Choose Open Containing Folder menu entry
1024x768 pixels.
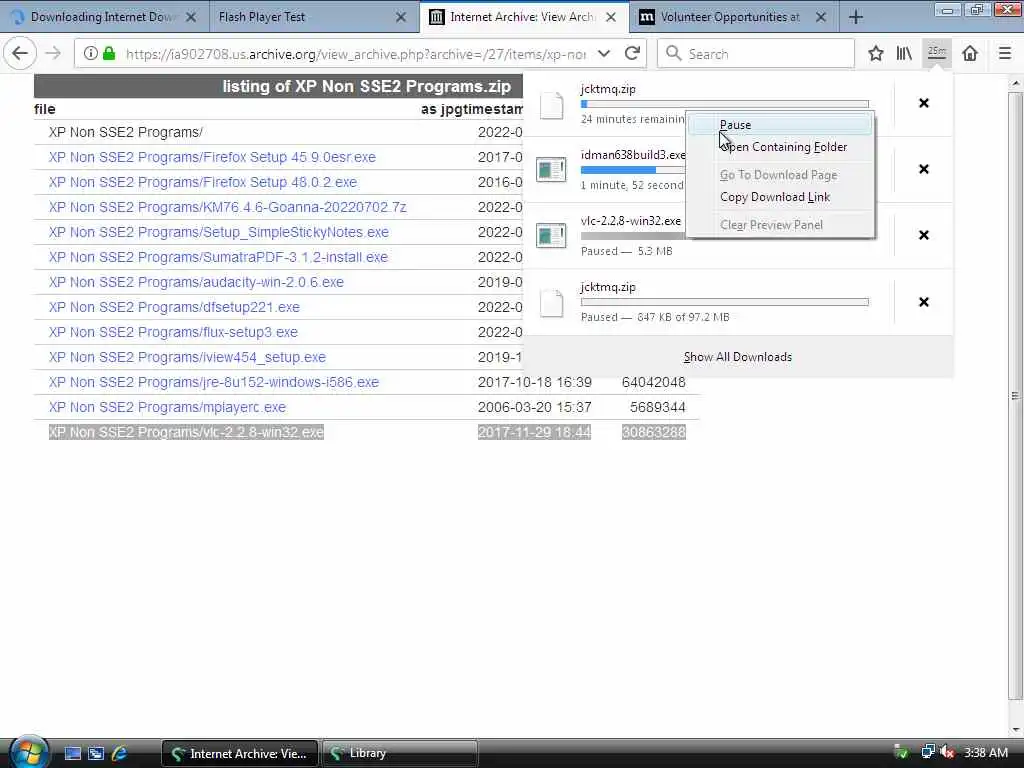click(780, 147)
